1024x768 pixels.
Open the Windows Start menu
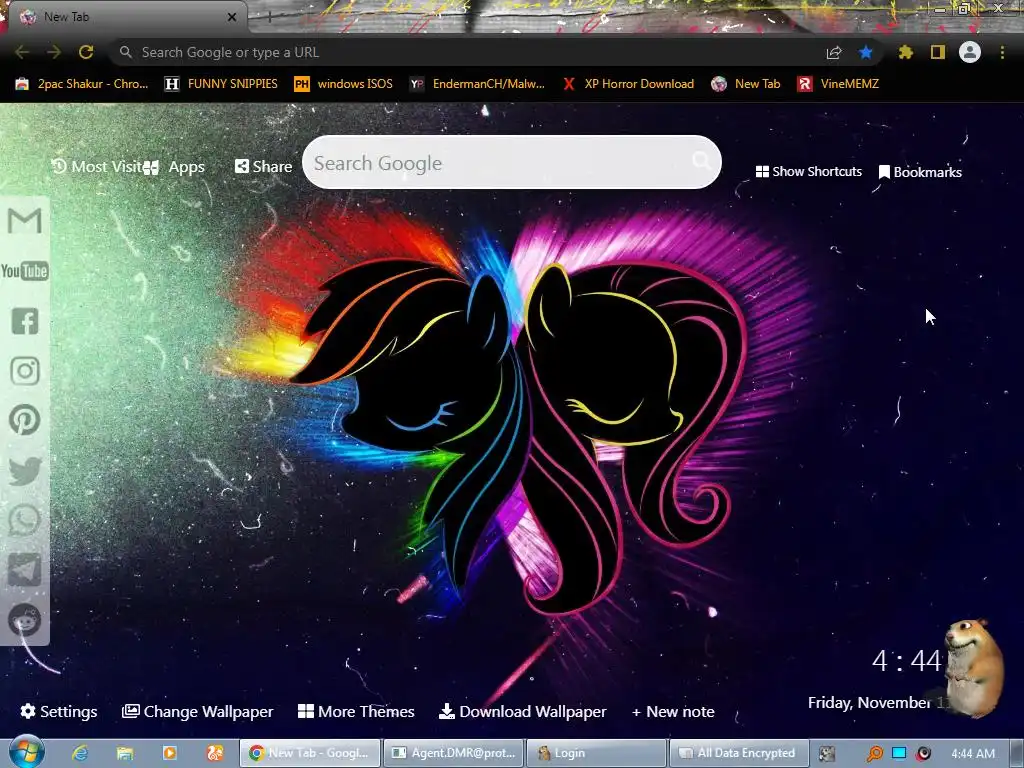tap(27, 752)
